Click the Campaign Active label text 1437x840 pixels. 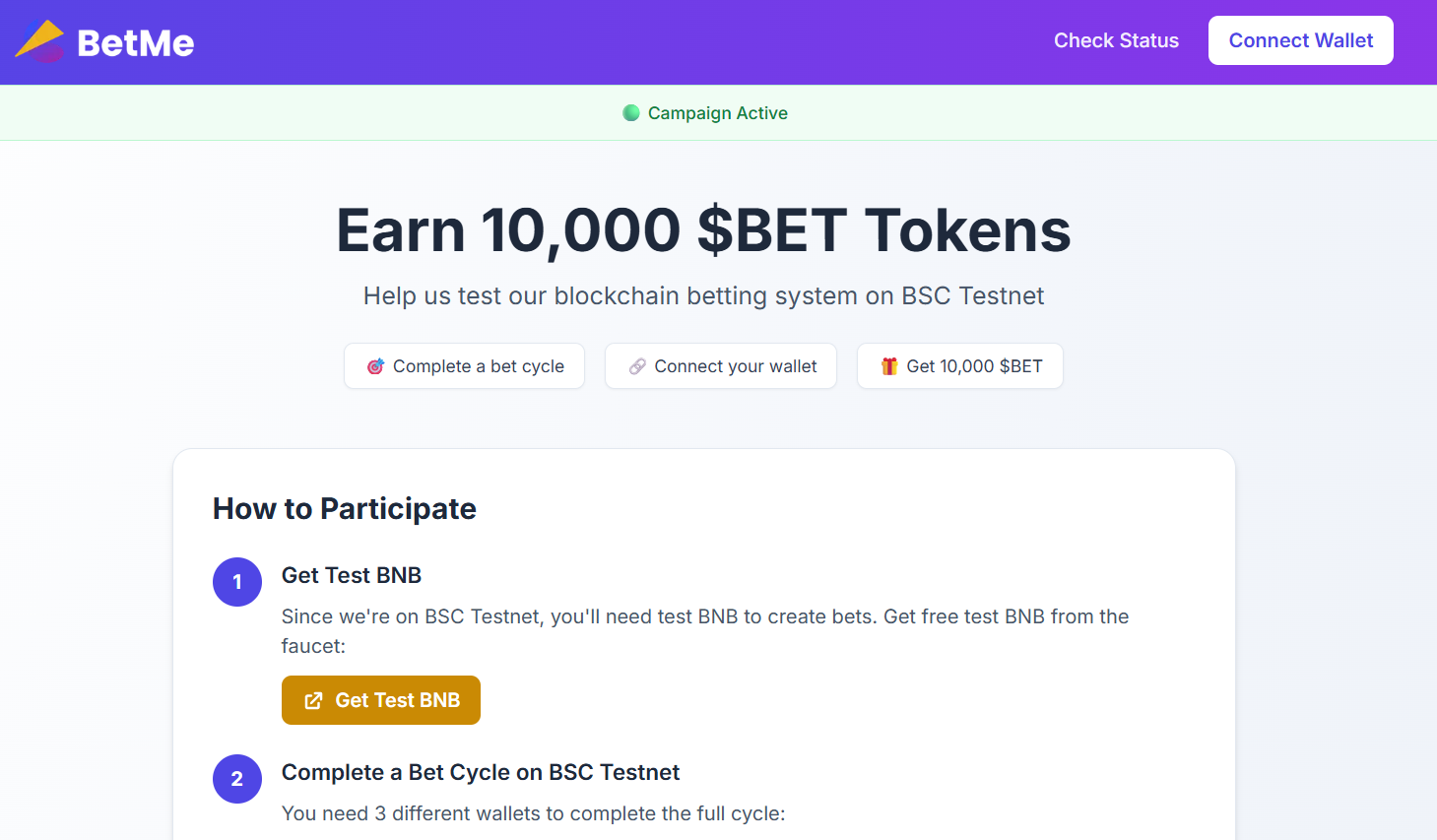pos(717,113)
